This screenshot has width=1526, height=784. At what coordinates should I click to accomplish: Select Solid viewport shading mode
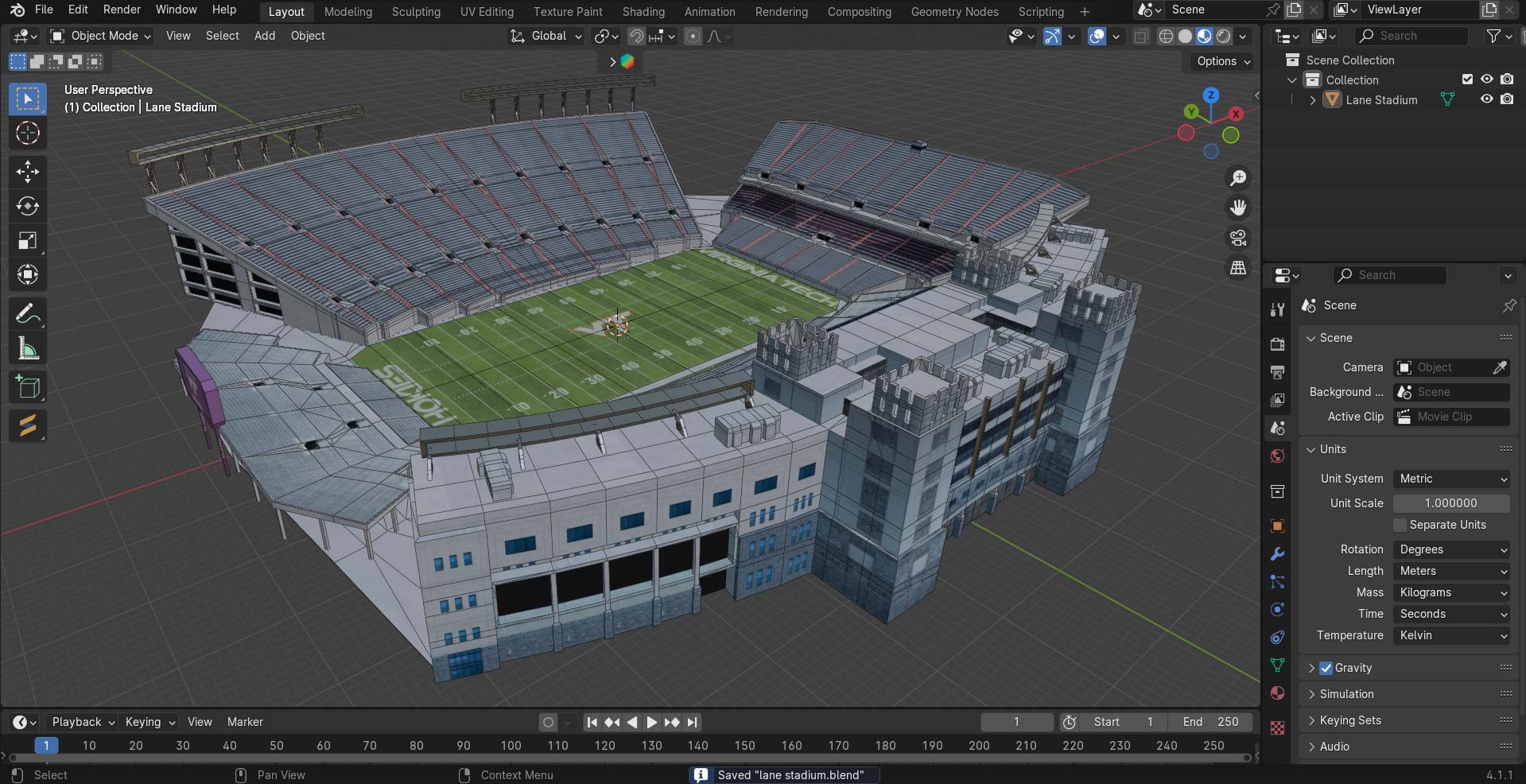(1185, 36)
